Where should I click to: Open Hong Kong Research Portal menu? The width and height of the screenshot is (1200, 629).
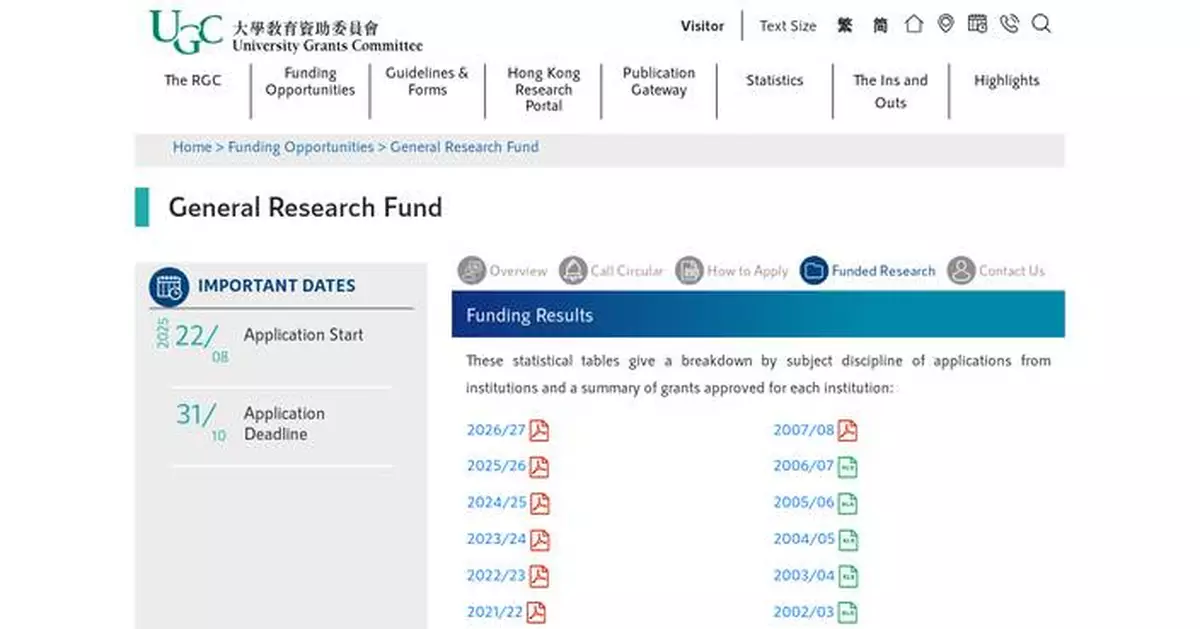pyautogui.click(x=543, y=89)
